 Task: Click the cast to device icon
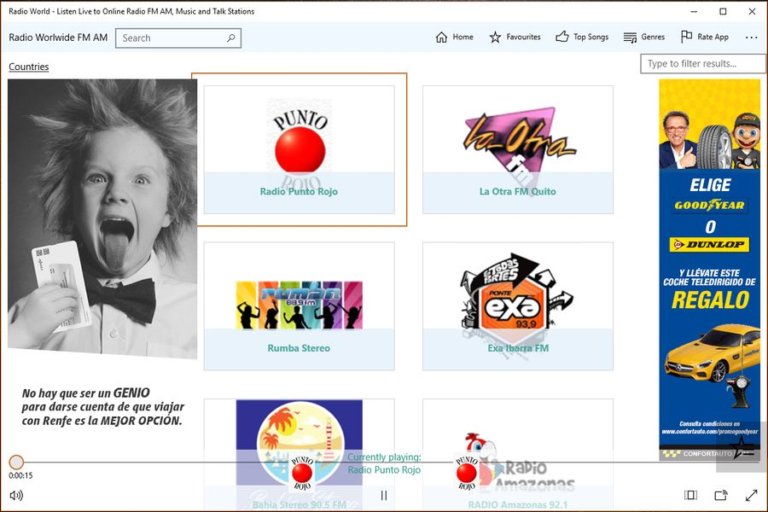tap(720, 495)
